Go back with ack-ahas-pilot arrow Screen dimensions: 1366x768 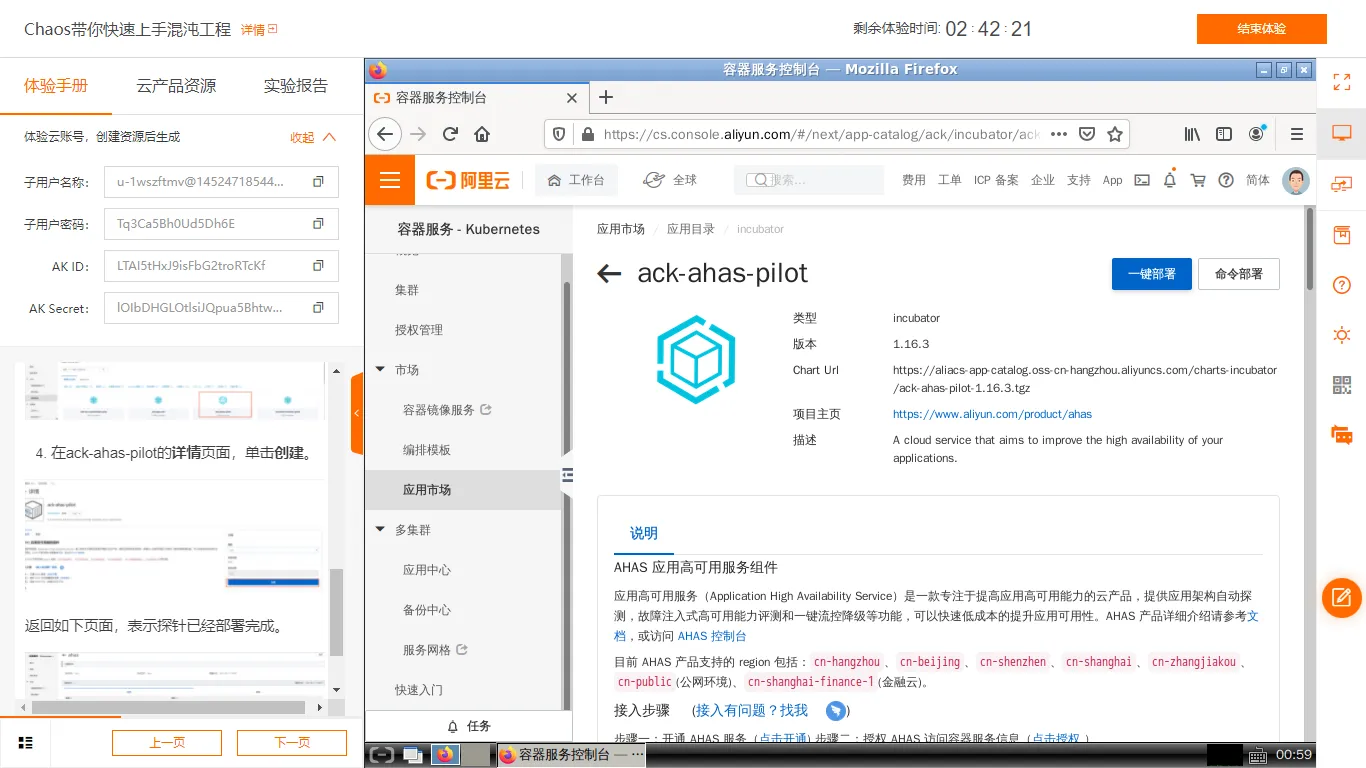click(609, 274)
